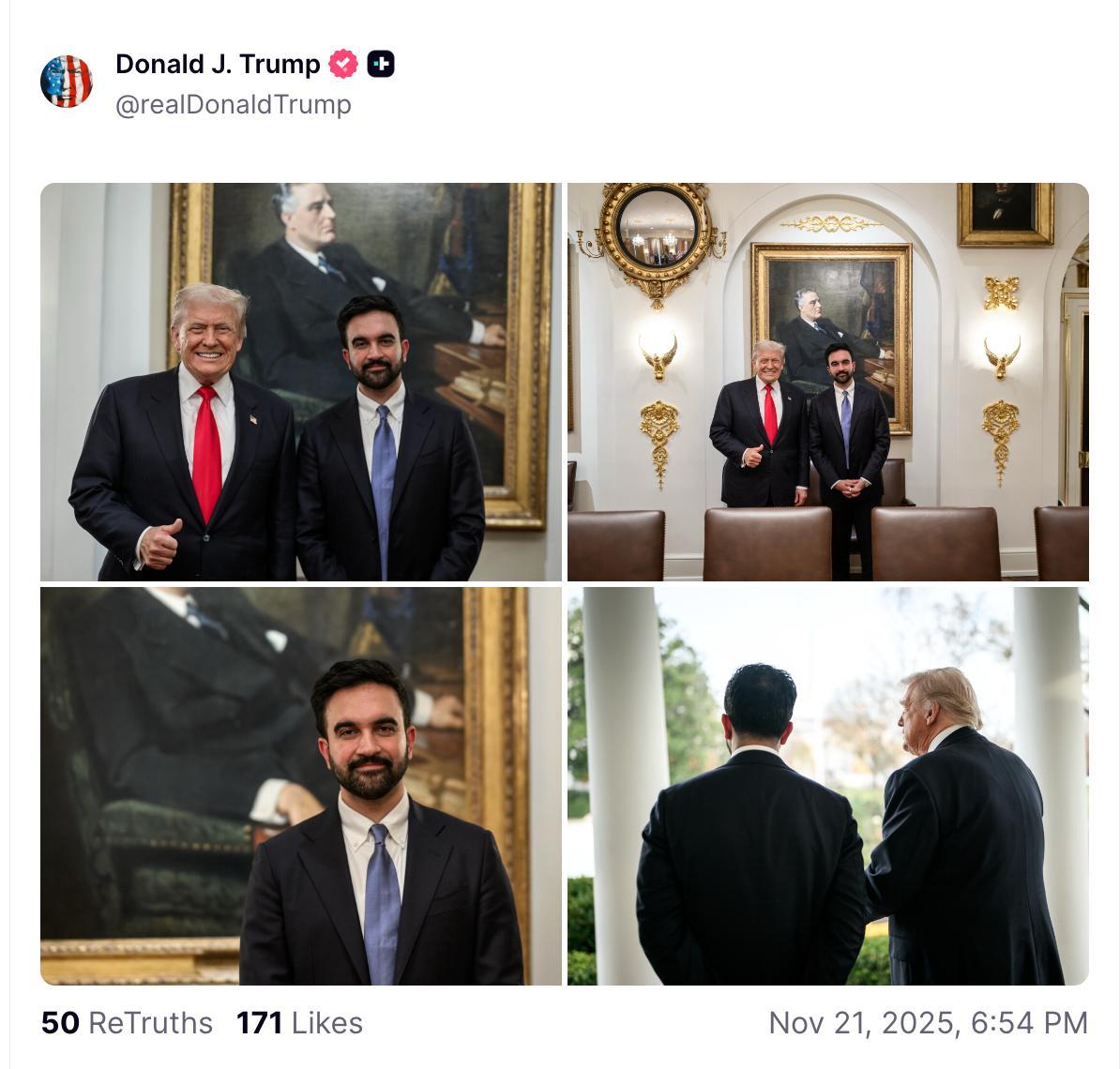1120x1069 pixels.
Task: Open top-right photo with round mirror
Action: [x=828, y=382]
